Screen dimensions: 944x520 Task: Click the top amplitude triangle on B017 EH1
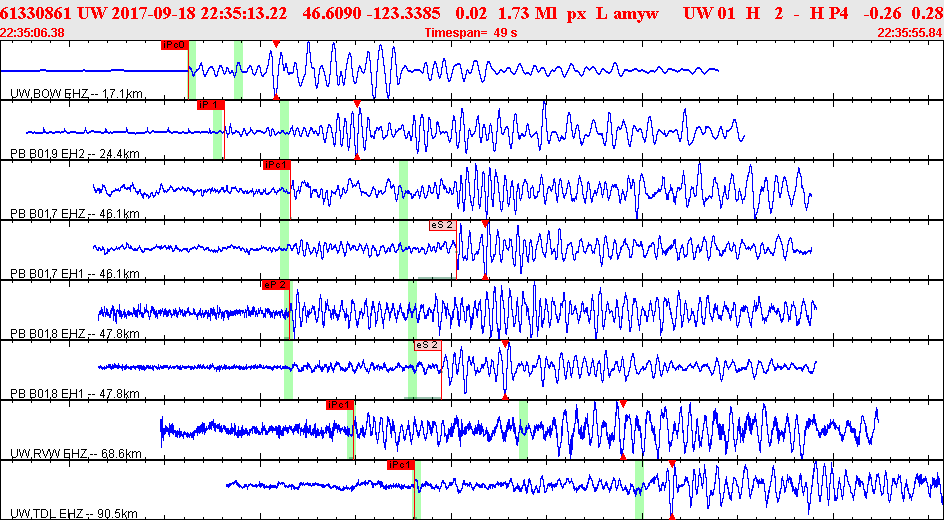coord(485,224)
